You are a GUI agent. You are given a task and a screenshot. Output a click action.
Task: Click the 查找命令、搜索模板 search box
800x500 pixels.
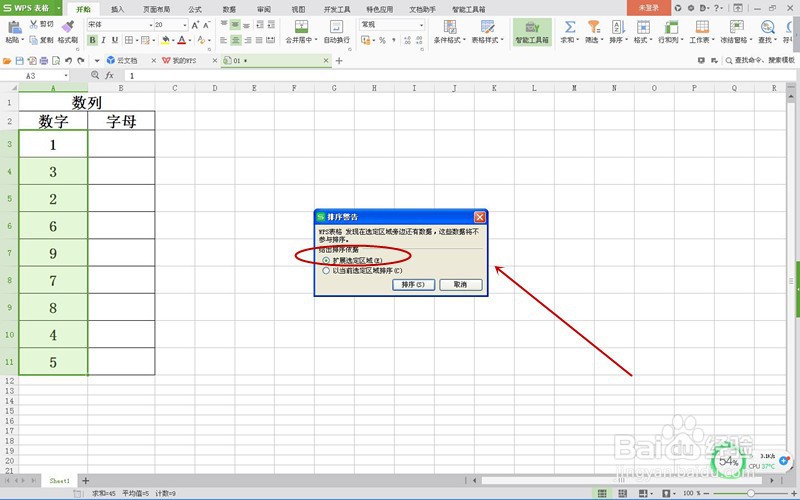pos(760,60)
